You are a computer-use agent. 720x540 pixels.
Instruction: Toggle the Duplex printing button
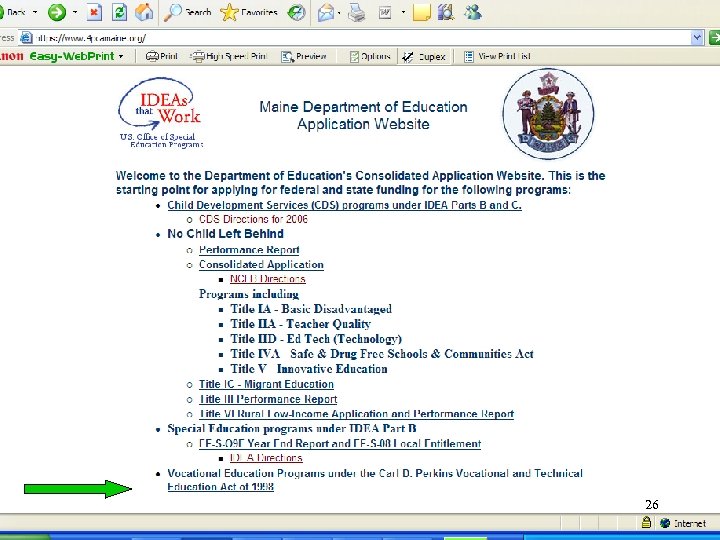pos(424,56)
